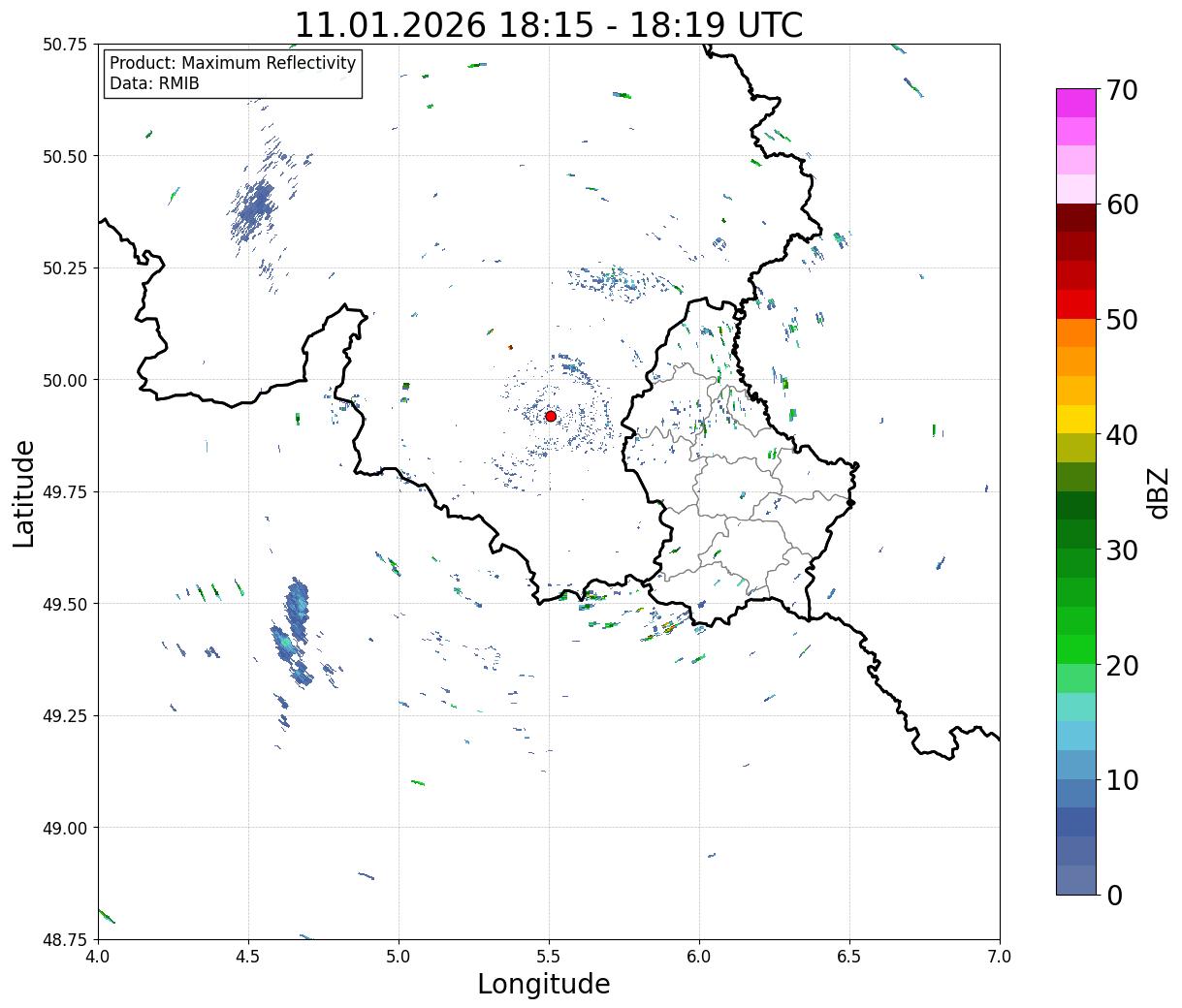Click the 'dBZ' colorbar label
Screen dimensions: 1182x1008
1159,492
